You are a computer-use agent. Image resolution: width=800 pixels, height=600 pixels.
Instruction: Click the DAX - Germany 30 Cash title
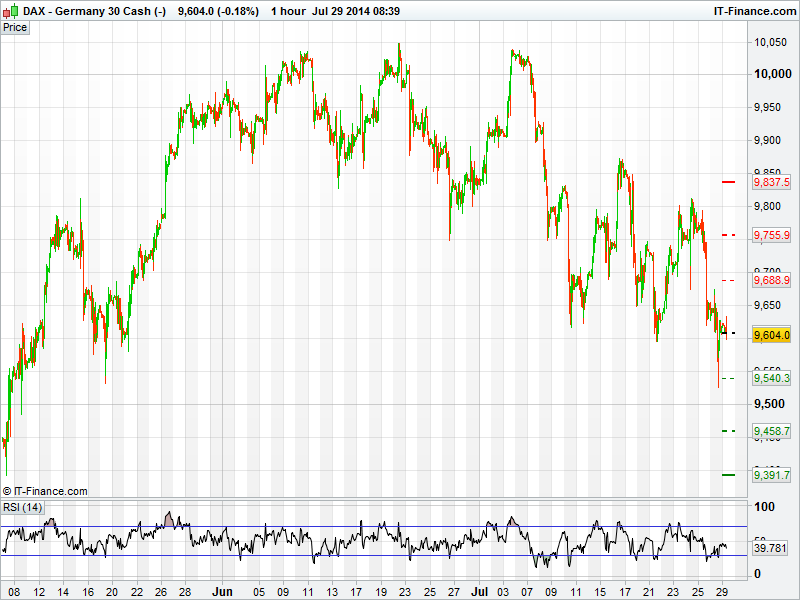(94, 11)
